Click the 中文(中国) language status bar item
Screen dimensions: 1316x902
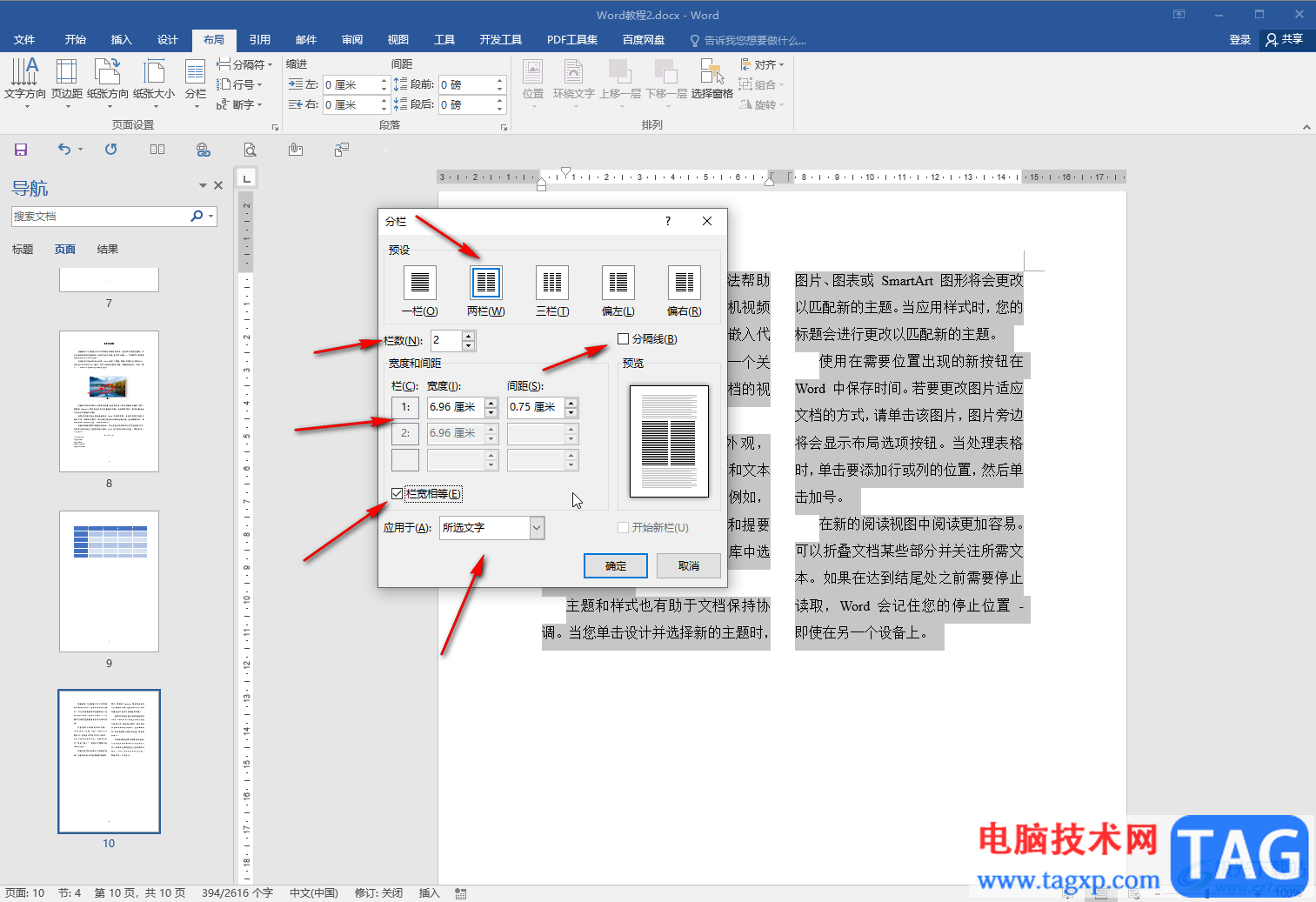coord(313,893)
